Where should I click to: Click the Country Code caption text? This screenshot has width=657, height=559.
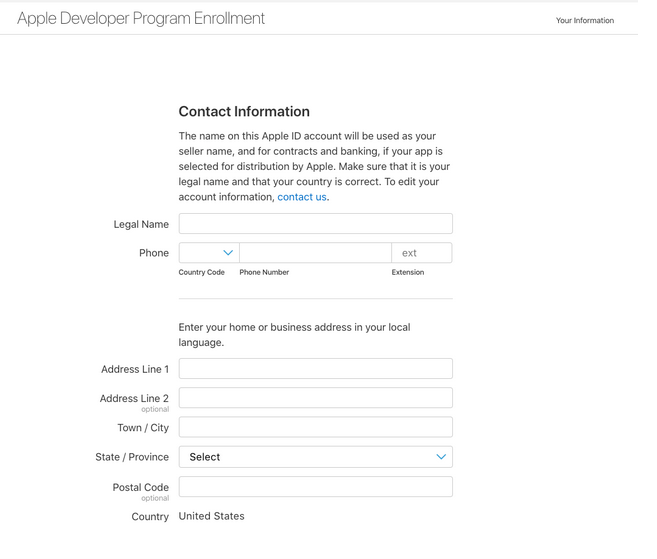202,272
